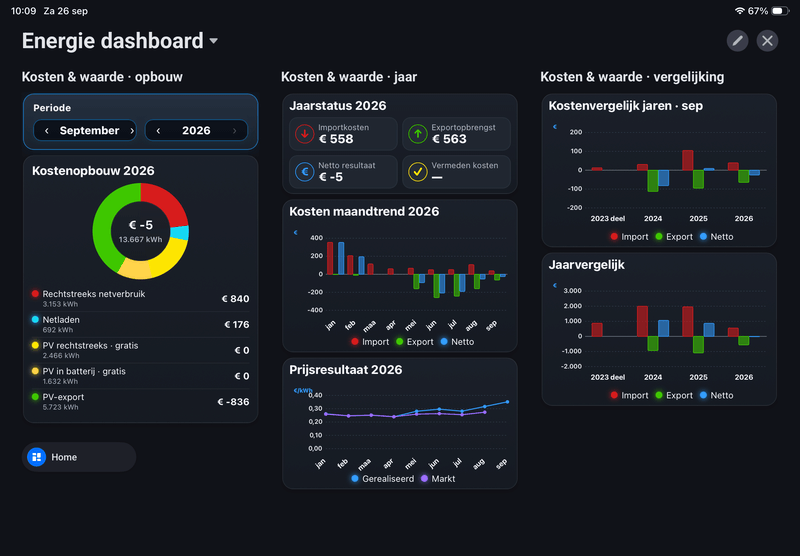800x556 pixels.
Task: Tap the Home navigation button
Action: 79,457
